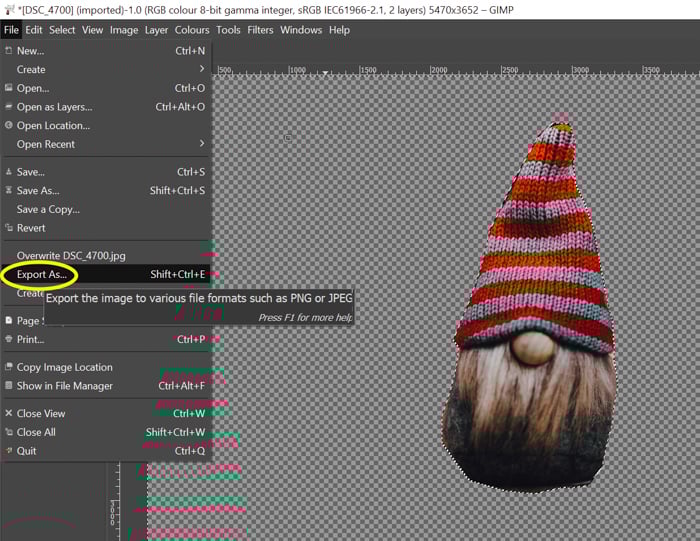Choose Quit menu entry

[105, 451]
